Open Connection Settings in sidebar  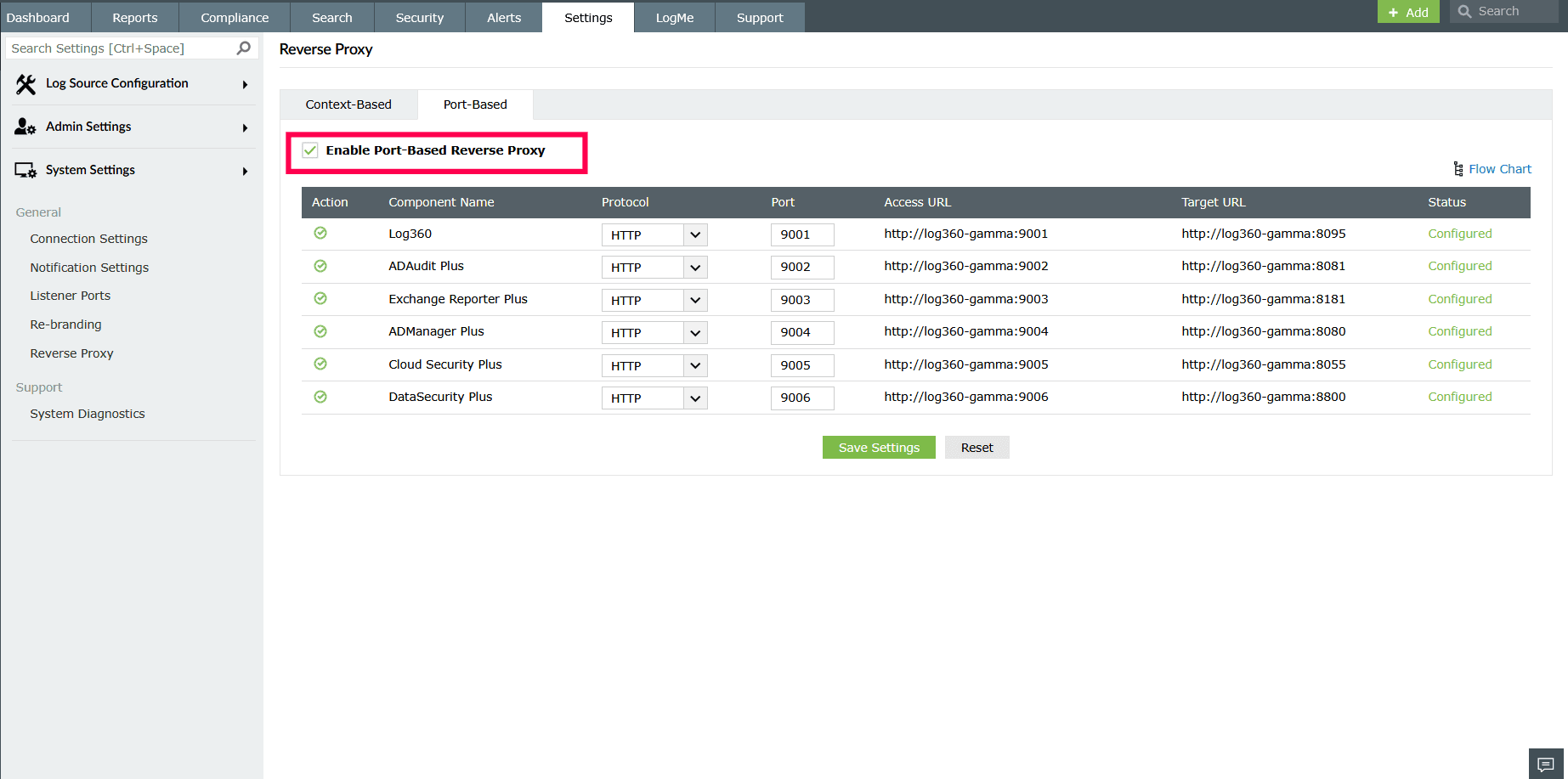pyautogui.click(x=88, y=239)
